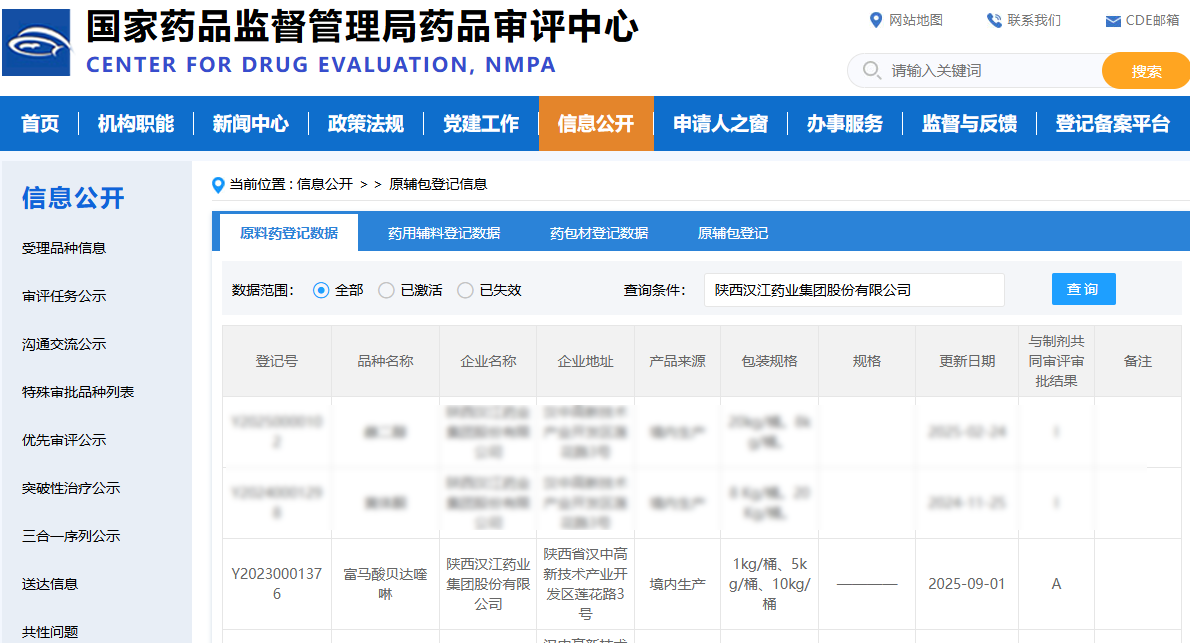Open the 信息公开 navigation menu
Image resolution: width=1190 pixels, height=643 pixels.
click(x=596, y=124)
